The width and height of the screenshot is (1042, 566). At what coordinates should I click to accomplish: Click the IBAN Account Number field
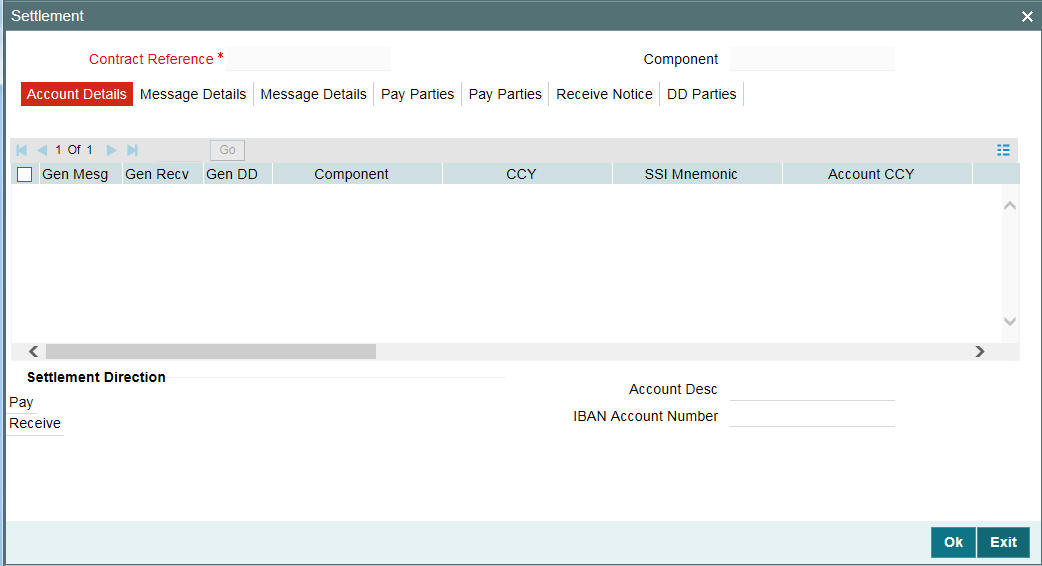point(812,416)
